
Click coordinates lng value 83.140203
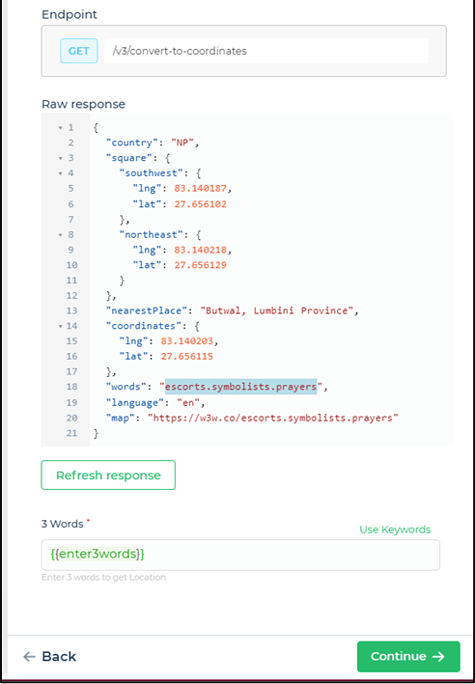(x=187, y=341)
